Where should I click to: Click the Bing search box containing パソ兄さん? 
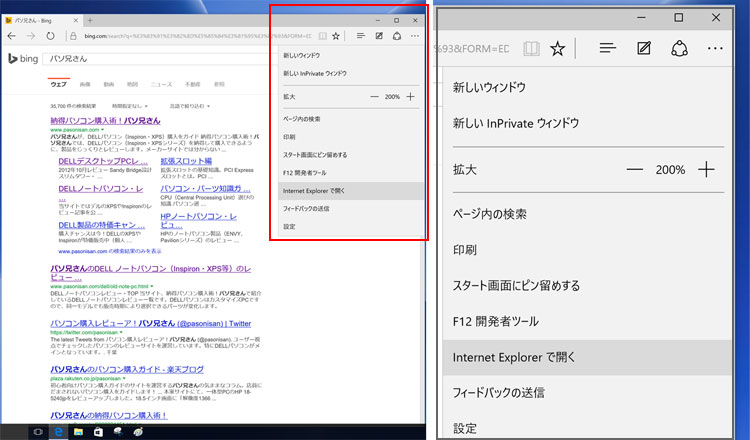[x=158, y=59]
